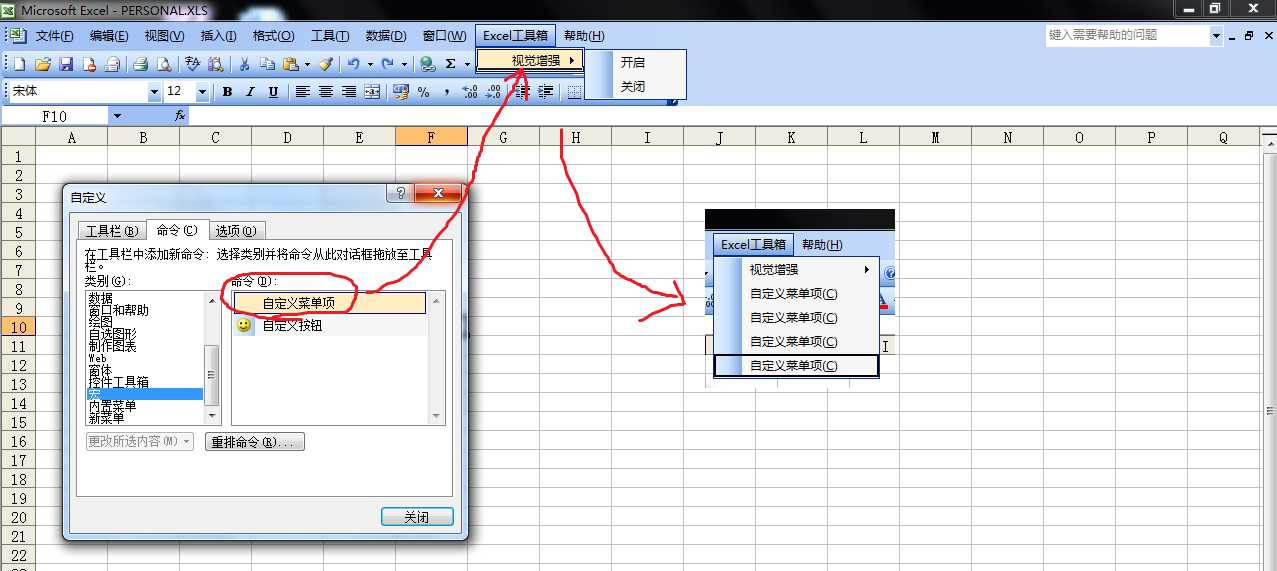Expand the Undo history arrow
This screenshot has width=1277, height=571.
coord(370,64)
